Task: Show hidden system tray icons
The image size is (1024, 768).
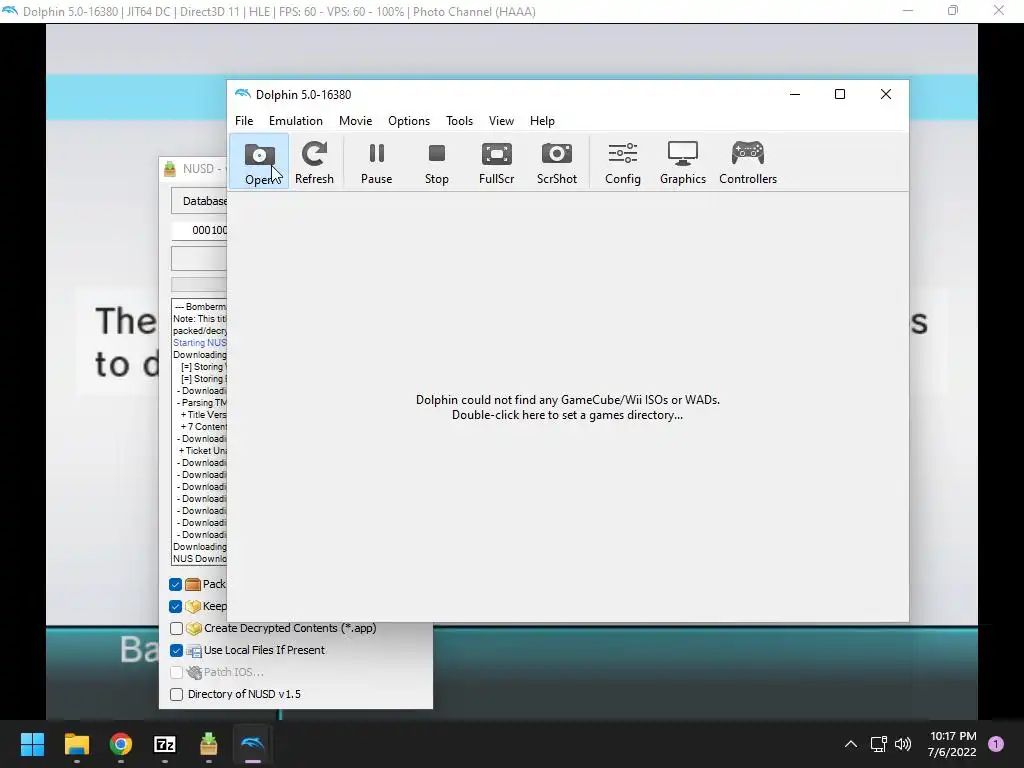Action: coord(850,744)
